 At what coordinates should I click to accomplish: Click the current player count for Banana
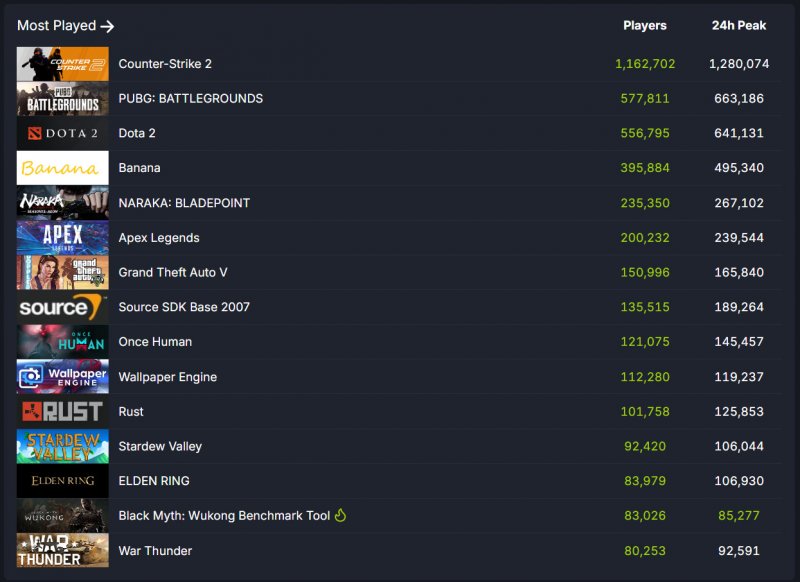(646, 168)
